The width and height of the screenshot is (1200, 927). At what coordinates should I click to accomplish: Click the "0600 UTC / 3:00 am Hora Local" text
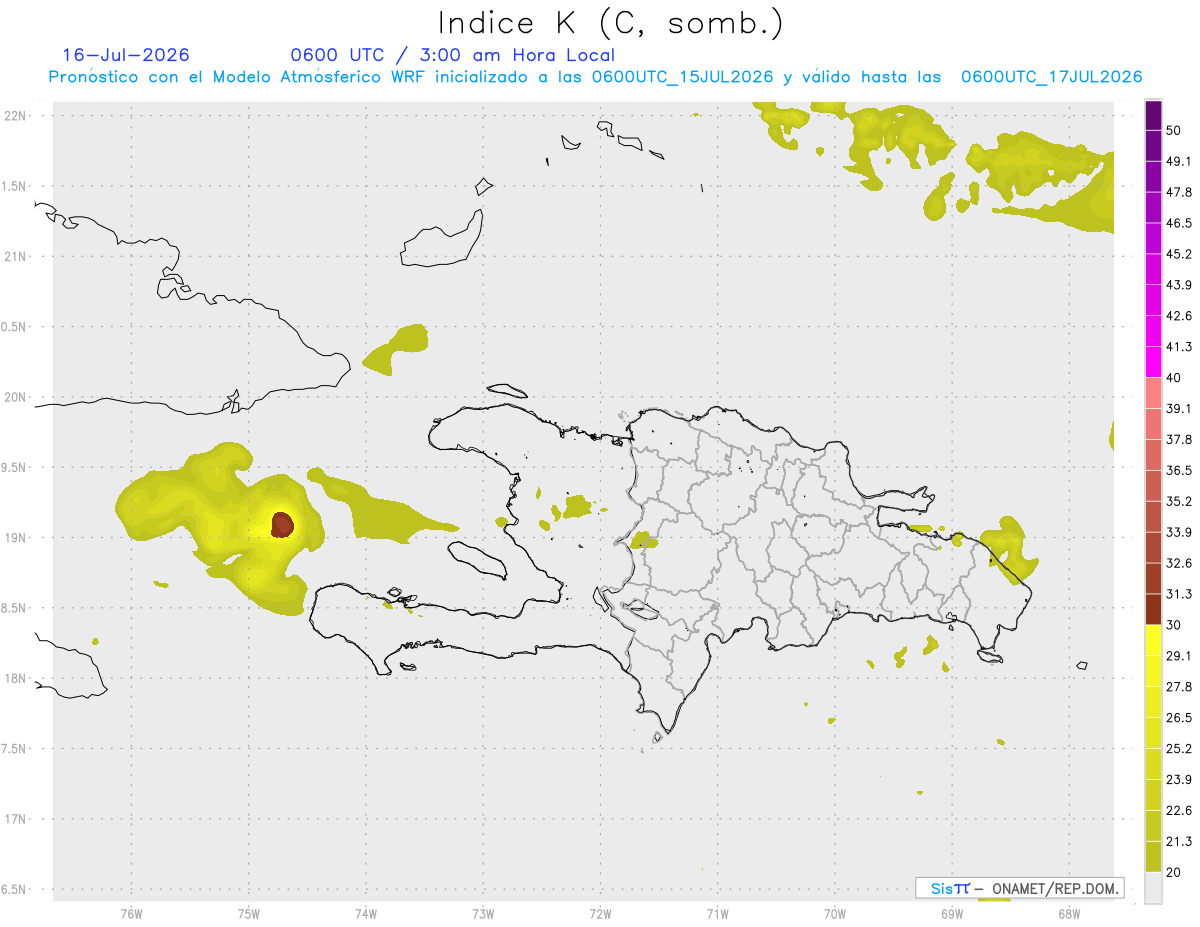[x=452, y=55]
